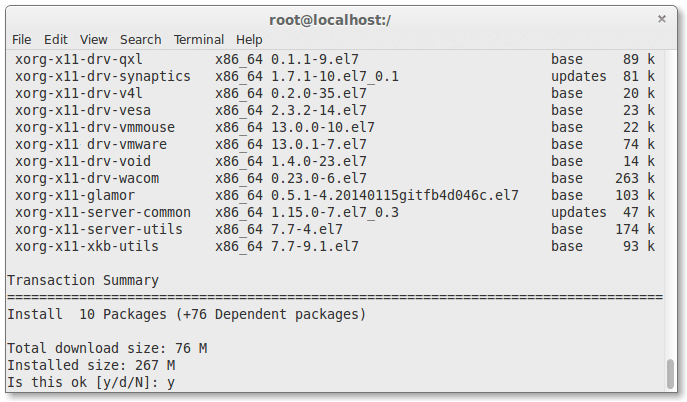This screenshot has height=402, width=687.
Task: Click the Transaction Summary heading
Action: click(x=82, y=280)
